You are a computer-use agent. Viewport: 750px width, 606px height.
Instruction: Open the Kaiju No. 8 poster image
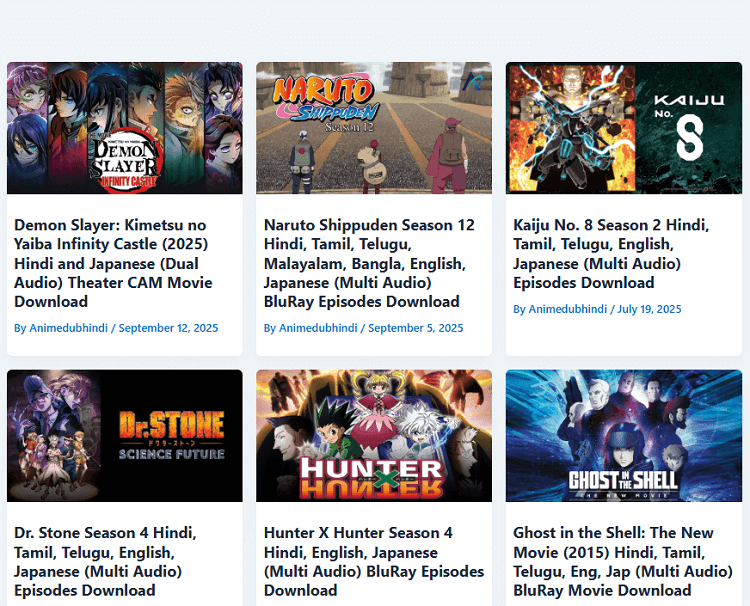click(624, 128)
